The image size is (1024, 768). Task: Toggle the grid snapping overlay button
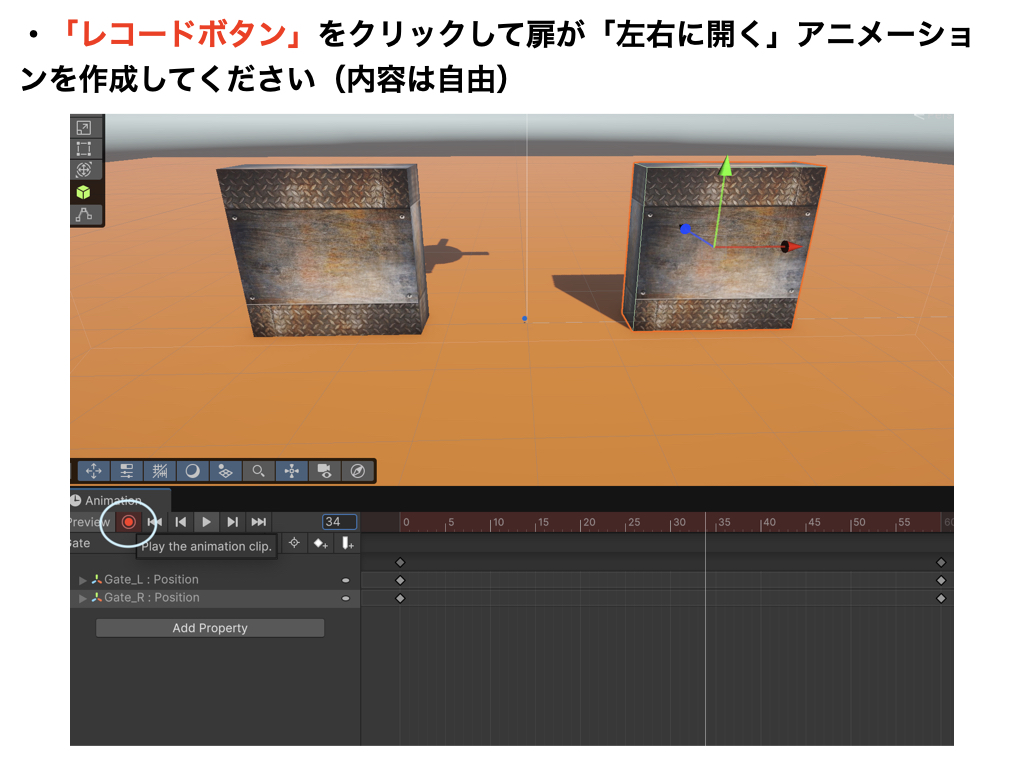(x=160, y=470)
